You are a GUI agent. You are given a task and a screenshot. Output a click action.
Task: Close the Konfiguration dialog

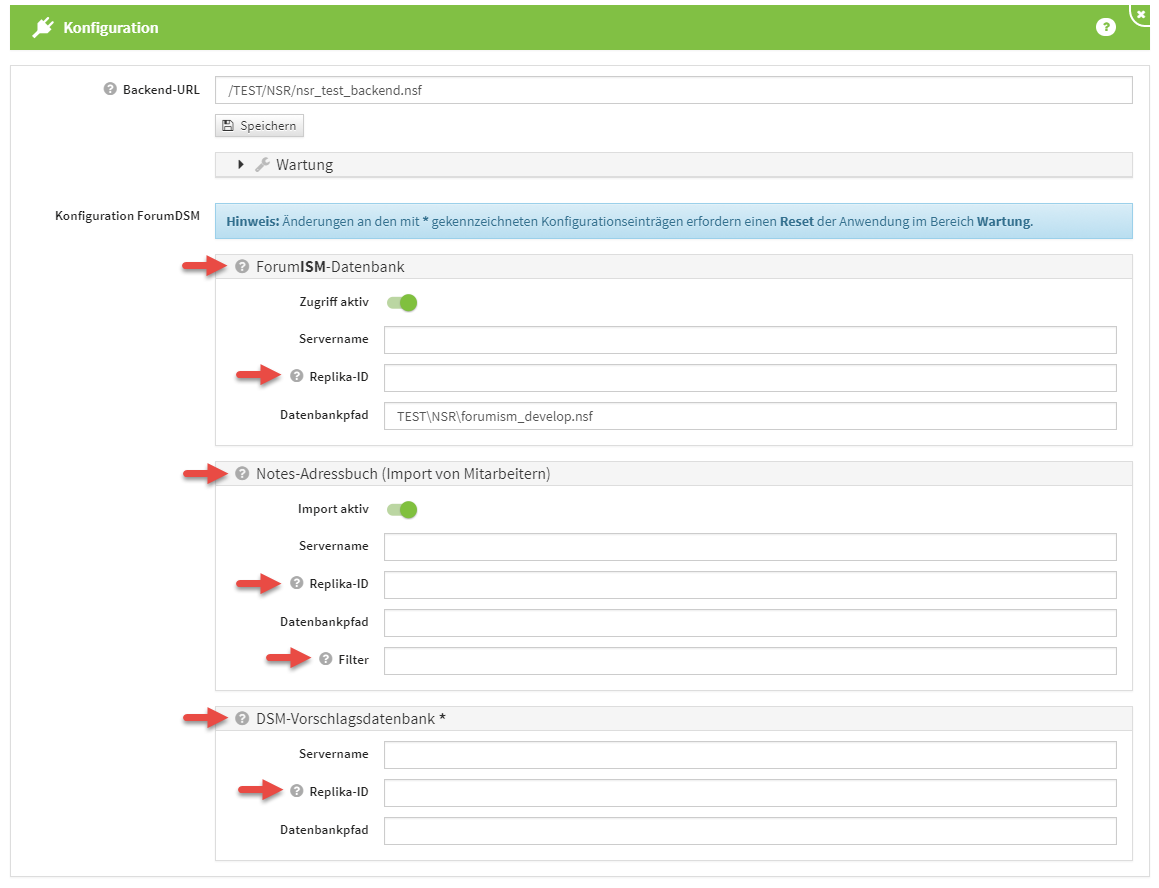(1141, 14)
